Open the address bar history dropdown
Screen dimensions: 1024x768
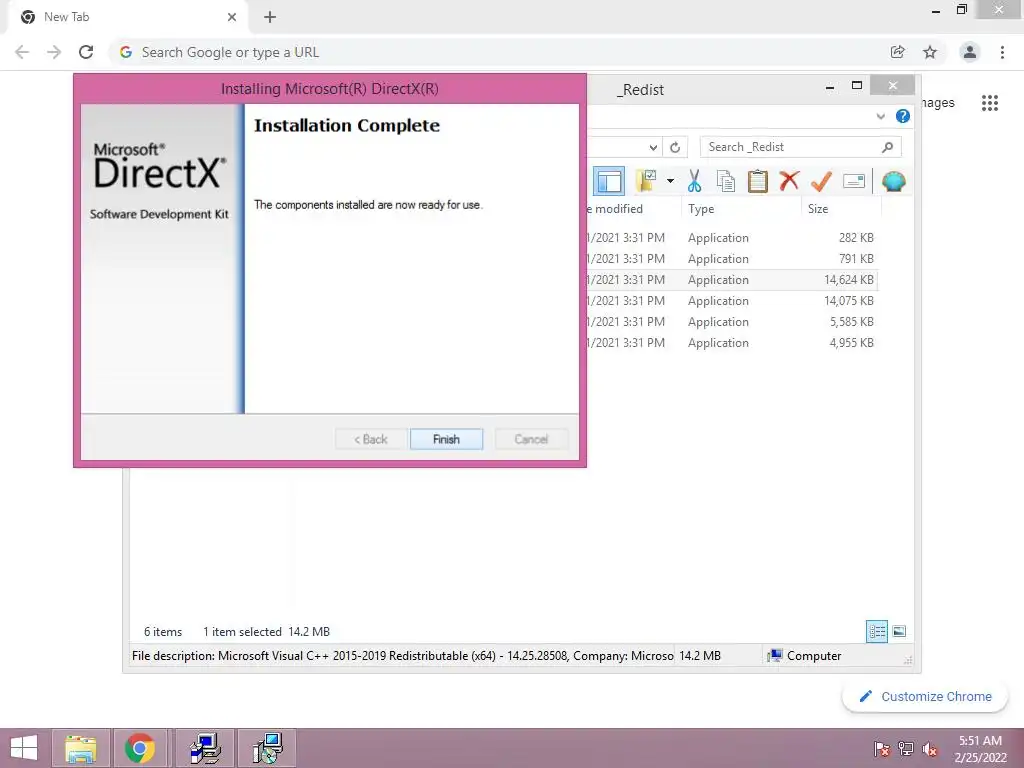click(x=653, y=148)
